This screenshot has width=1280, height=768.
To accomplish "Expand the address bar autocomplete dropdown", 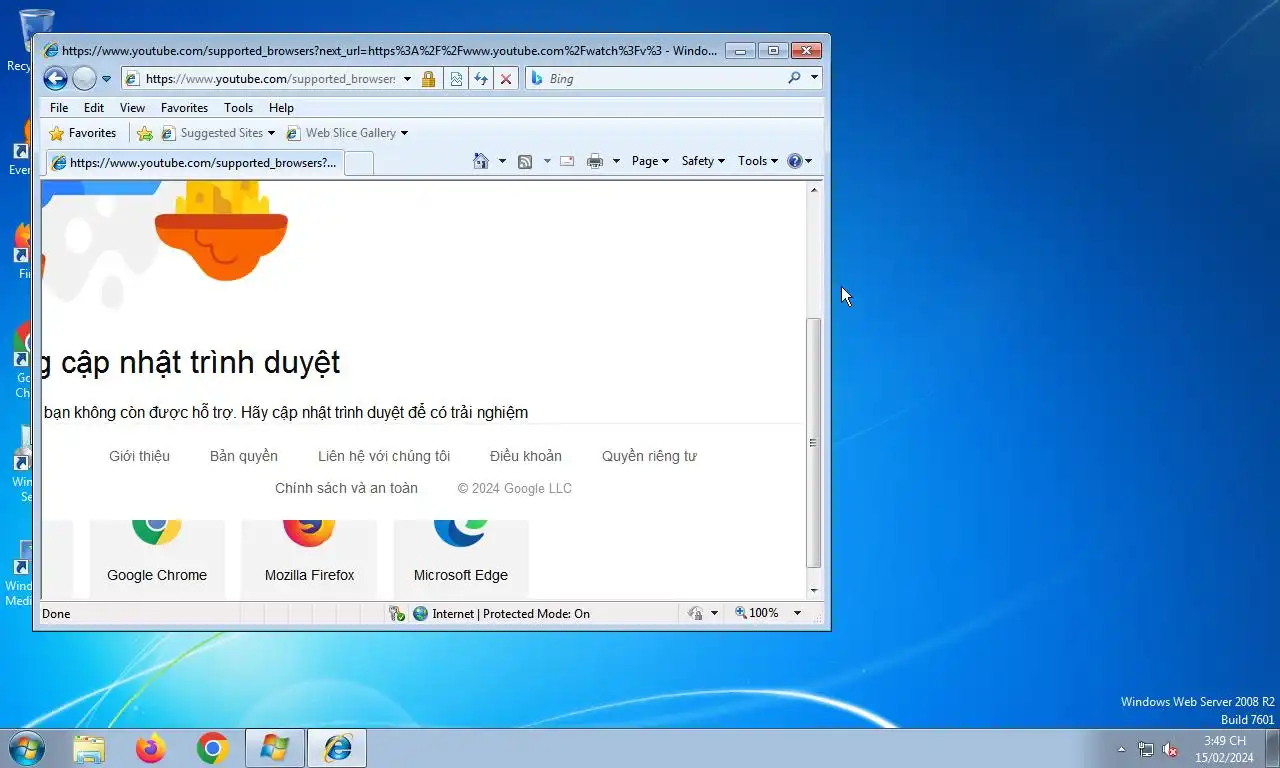I will 408,79.
